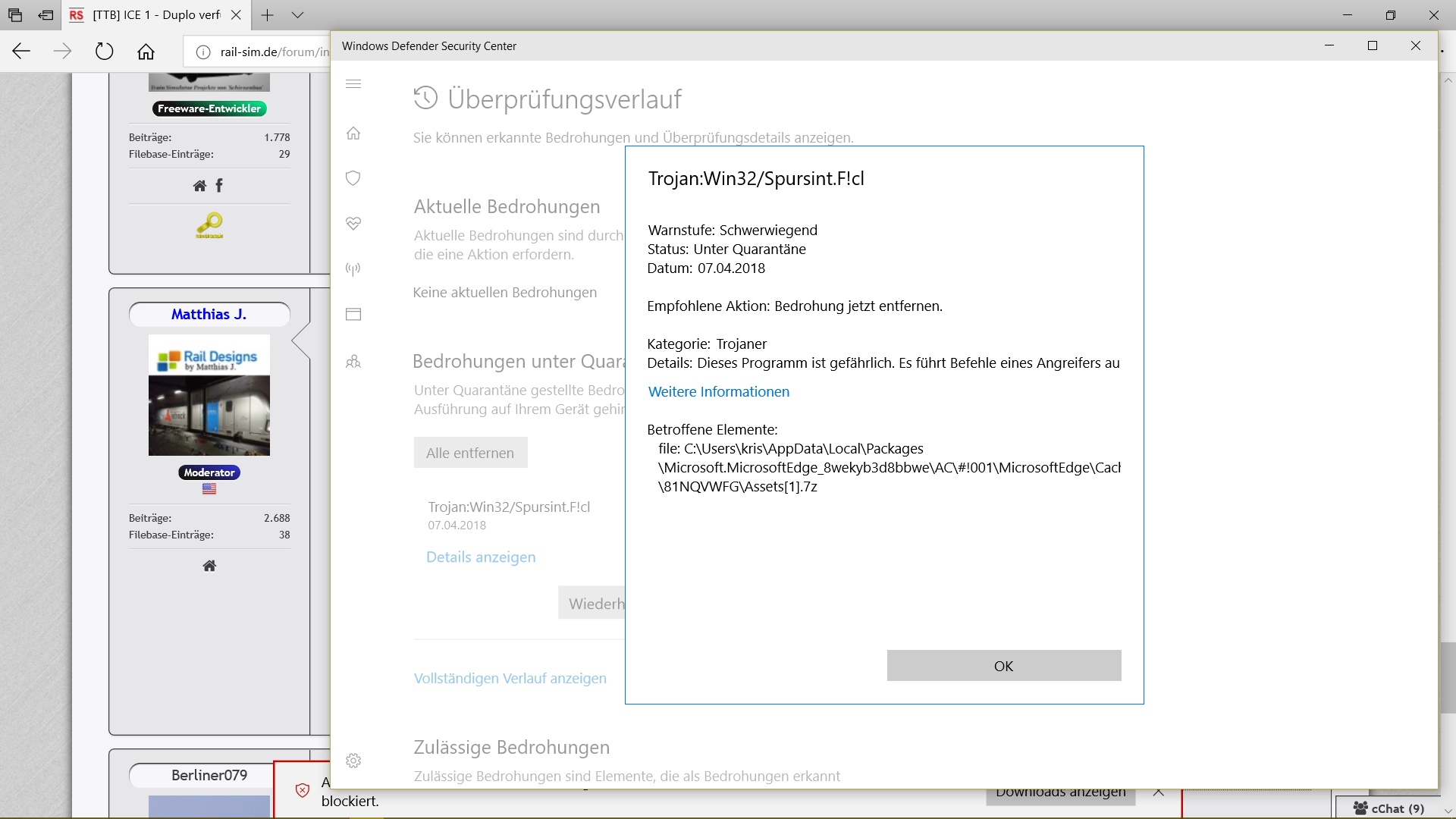Open Firewall & network protection antenna icon
Screen dimensions: 1456x819
click(x=353, y=268)
